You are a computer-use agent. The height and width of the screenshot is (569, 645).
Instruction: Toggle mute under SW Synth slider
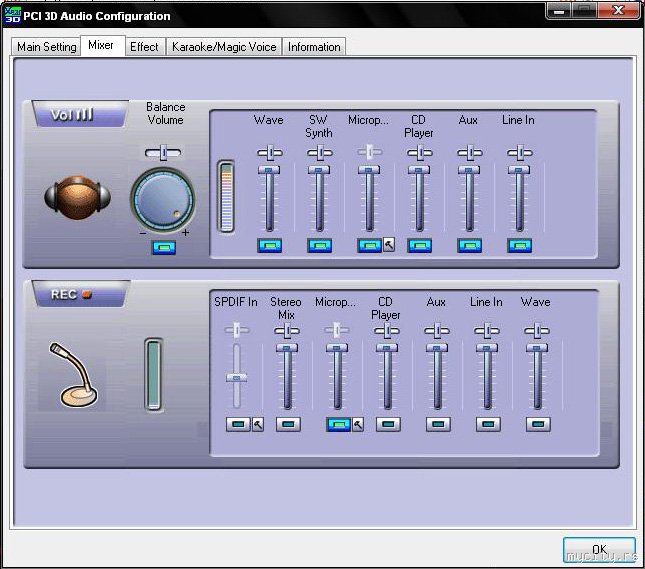(319, 245)
